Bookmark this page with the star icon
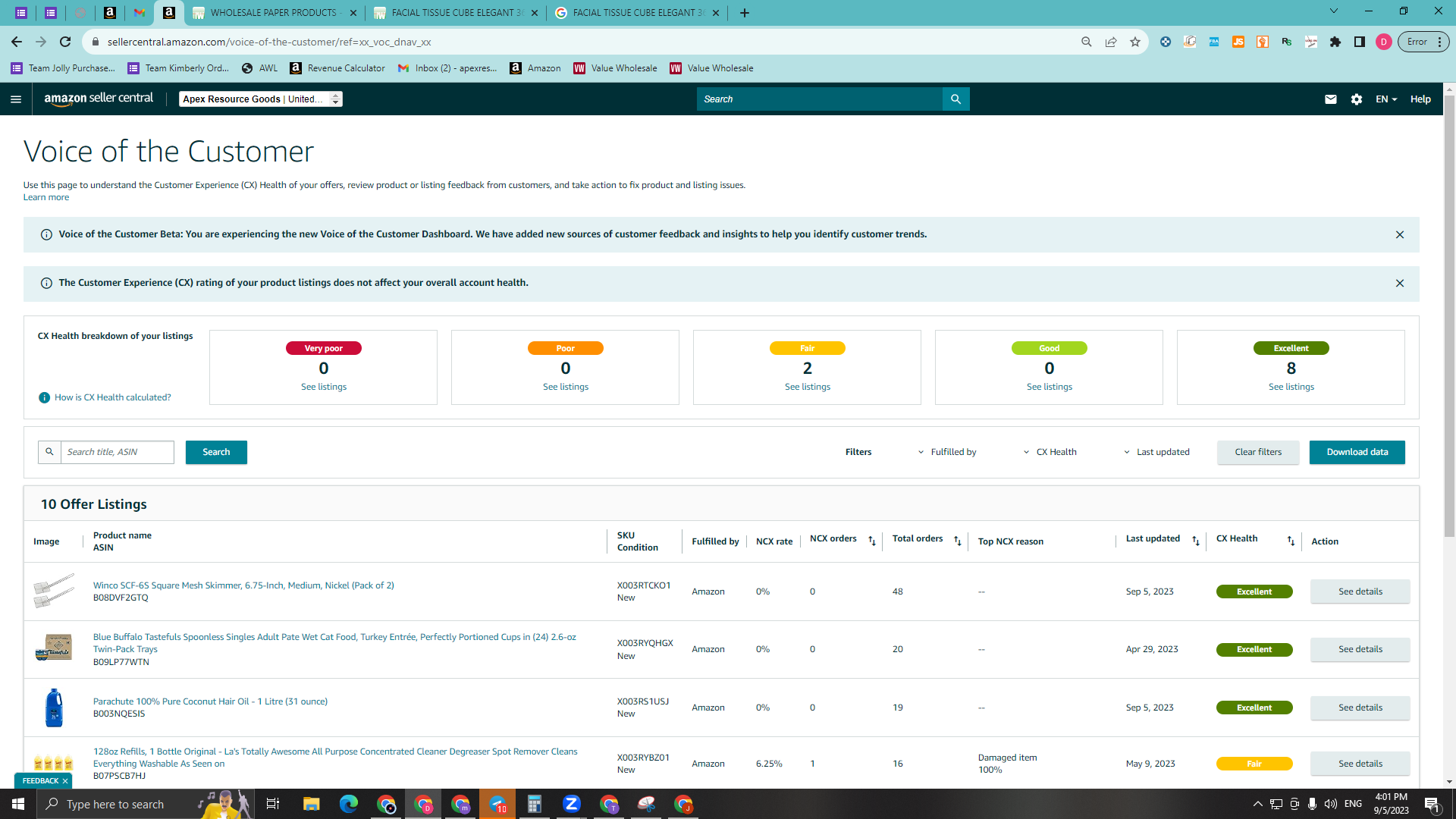Screen dimensions: 1456x819 (1135, 42)
